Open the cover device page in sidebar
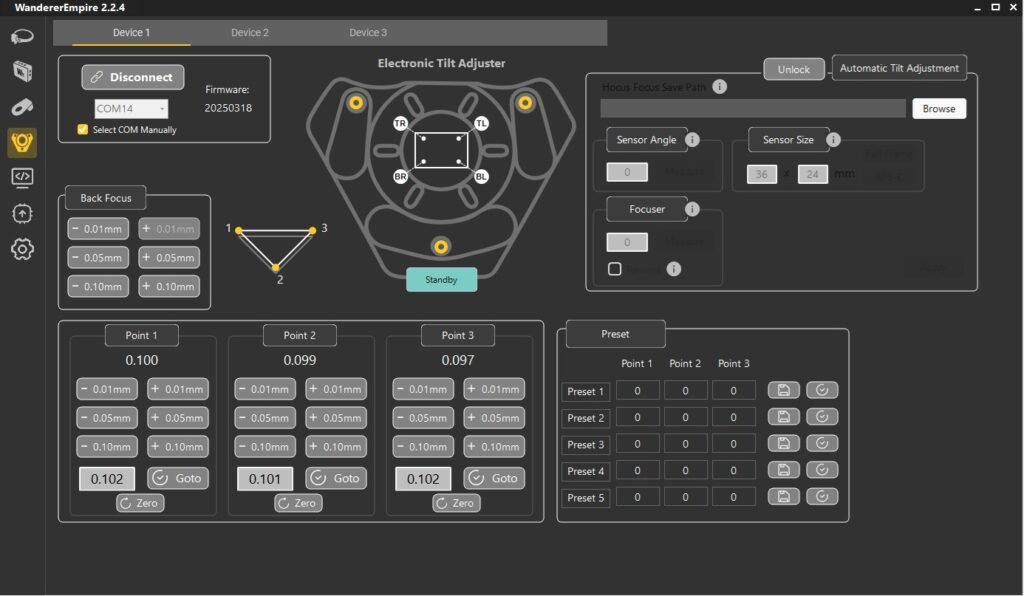This screenshot has width=1024, height=596. (22, 106)
